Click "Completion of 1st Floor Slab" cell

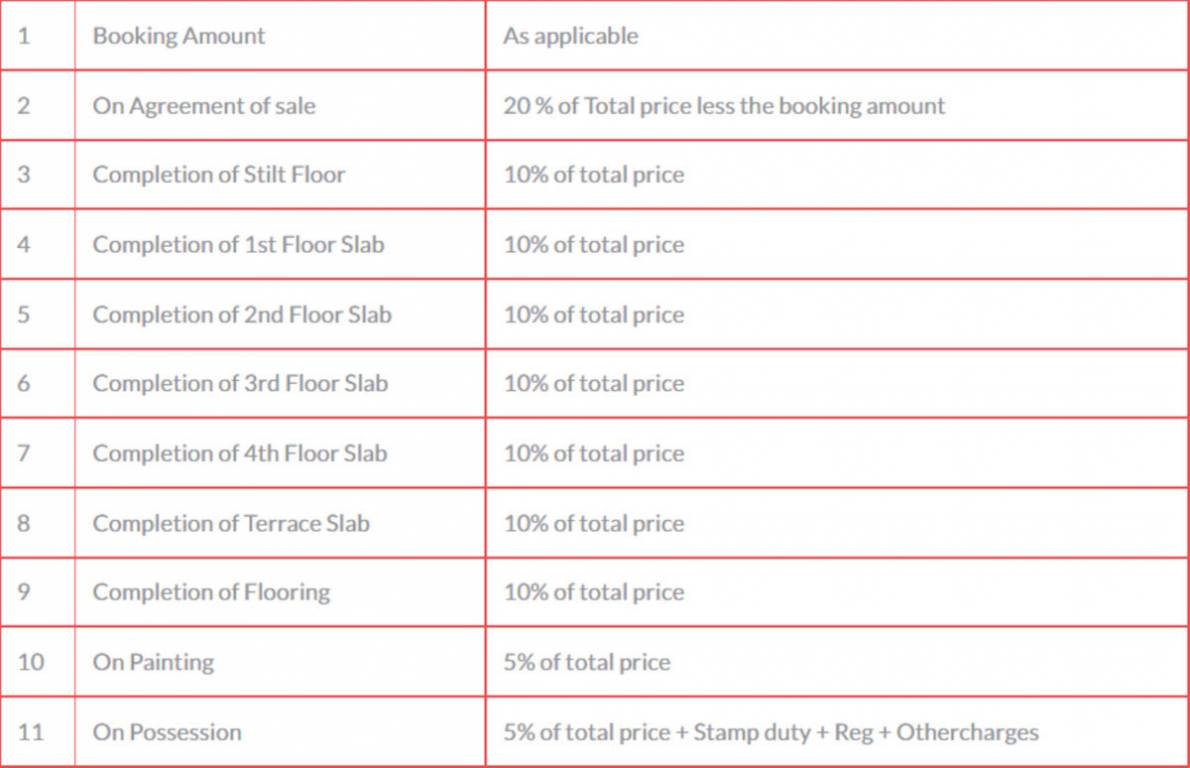pyautogui.click(x=238, y=245)
